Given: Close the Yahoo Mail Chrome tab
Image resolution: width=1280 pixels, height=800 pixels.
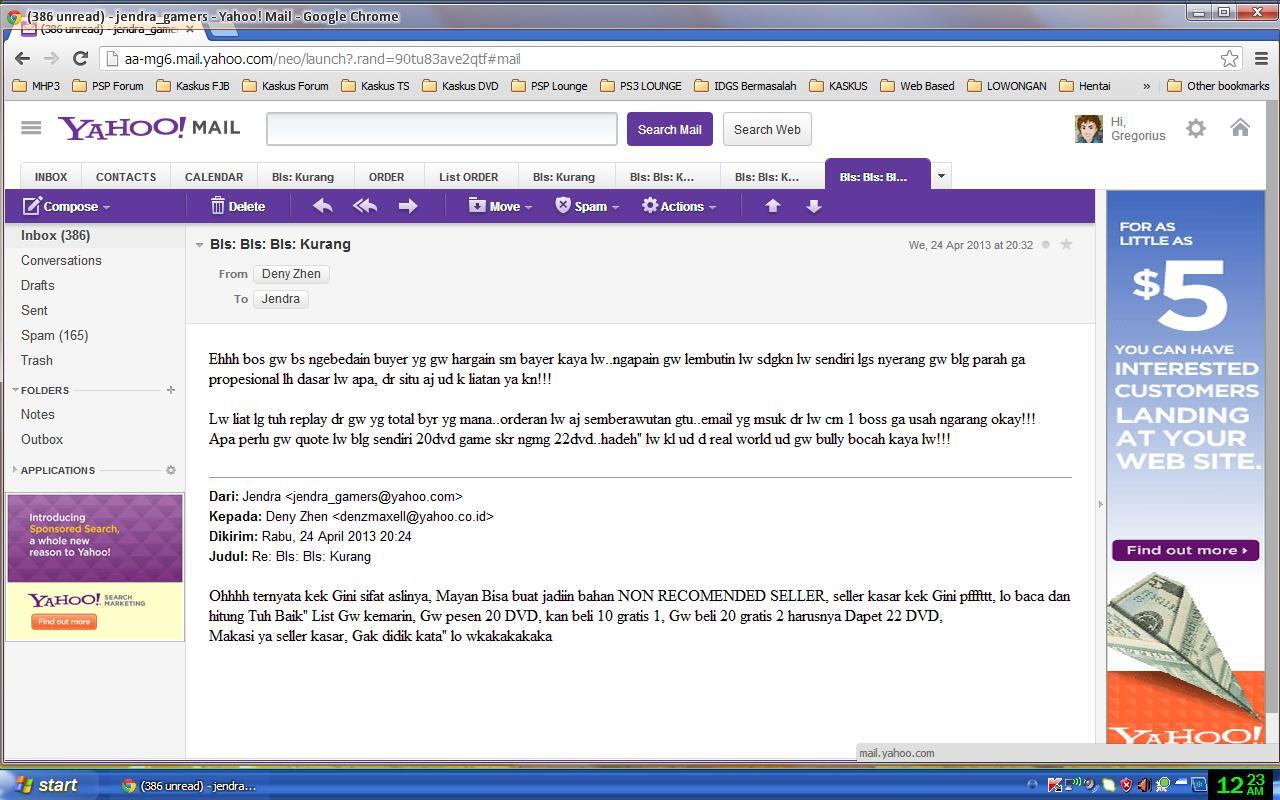Looking at the screenshot, I should tap(189, 29).
